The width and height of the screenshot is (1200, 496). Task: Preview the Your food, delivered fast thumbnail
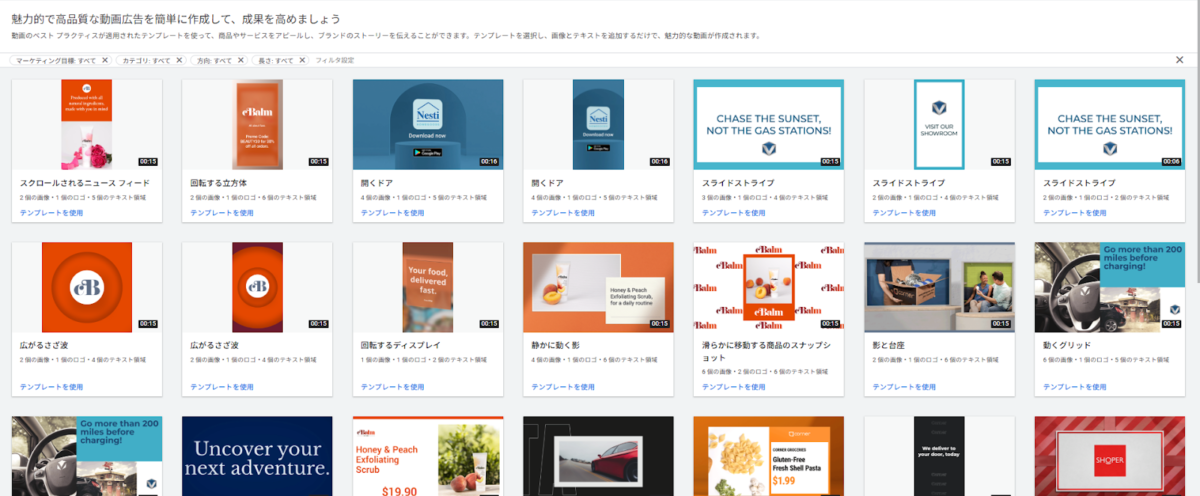tap(428, 286)
